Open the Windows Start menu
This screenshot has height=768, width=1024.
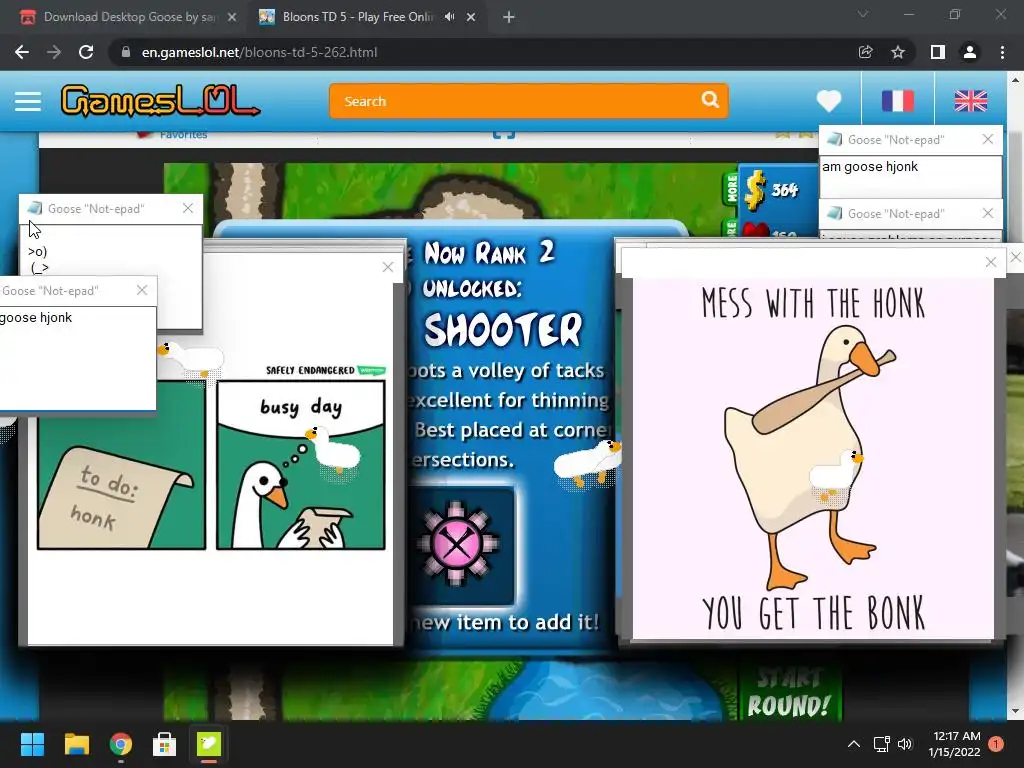[32, 744]
